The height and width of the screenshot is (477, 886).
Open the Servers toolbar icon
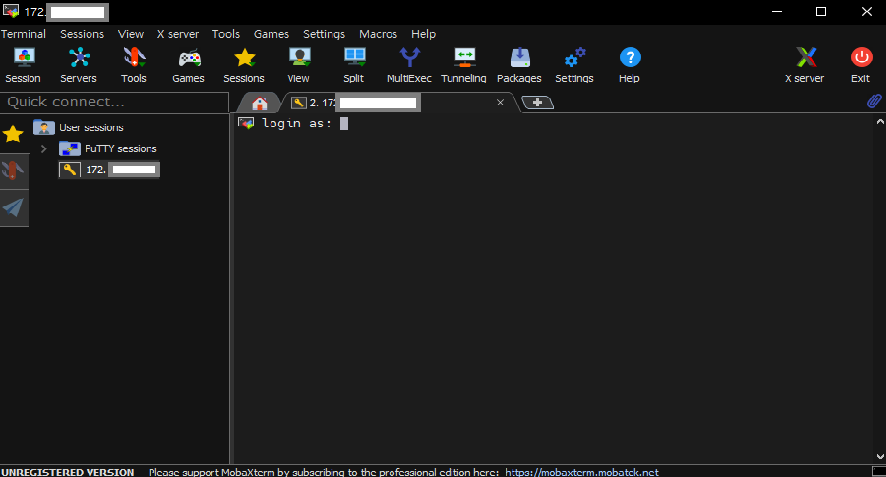point(79,65)
